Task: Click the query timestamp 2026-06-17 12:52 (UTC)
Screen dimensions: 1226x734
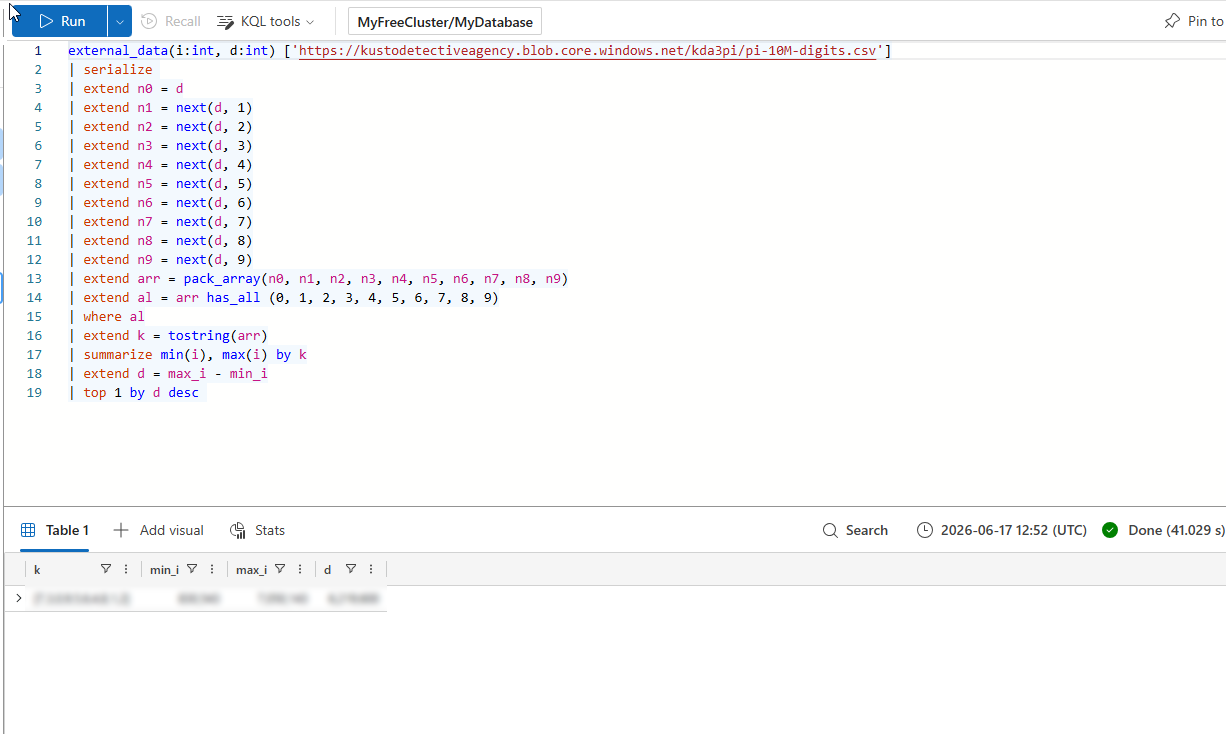Action: point(1002,530)
